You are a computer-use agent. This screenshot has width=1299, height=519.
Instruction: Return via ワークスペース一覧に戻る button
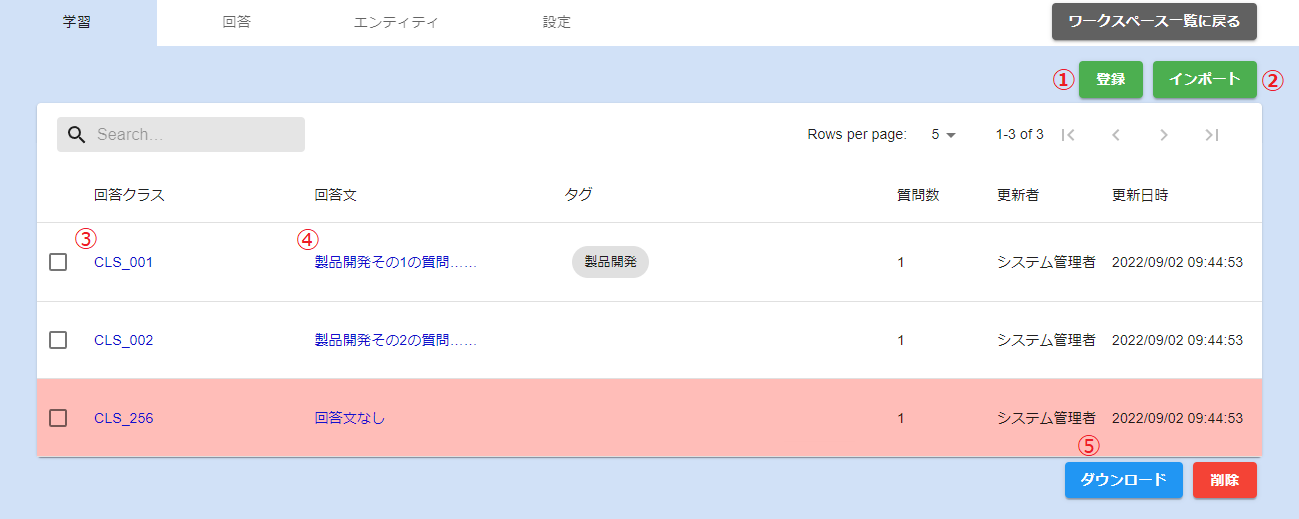pyautogui.click(x=1154, y=22)
